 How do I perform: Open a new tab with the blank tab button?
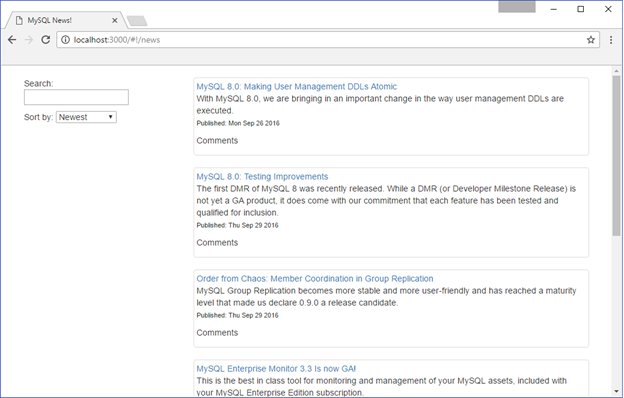click(137, 21)
